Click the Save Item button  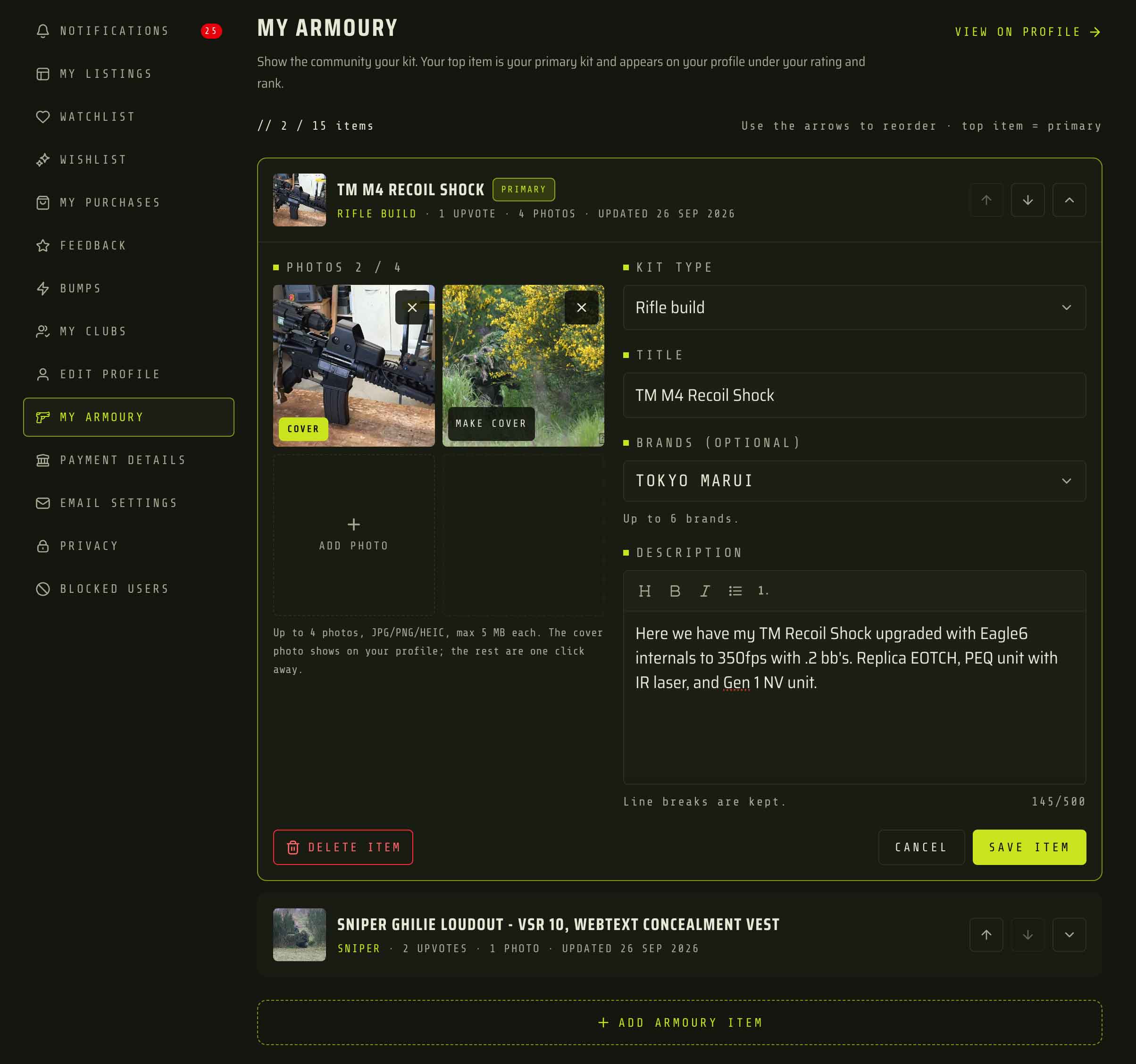(1029, 847)
